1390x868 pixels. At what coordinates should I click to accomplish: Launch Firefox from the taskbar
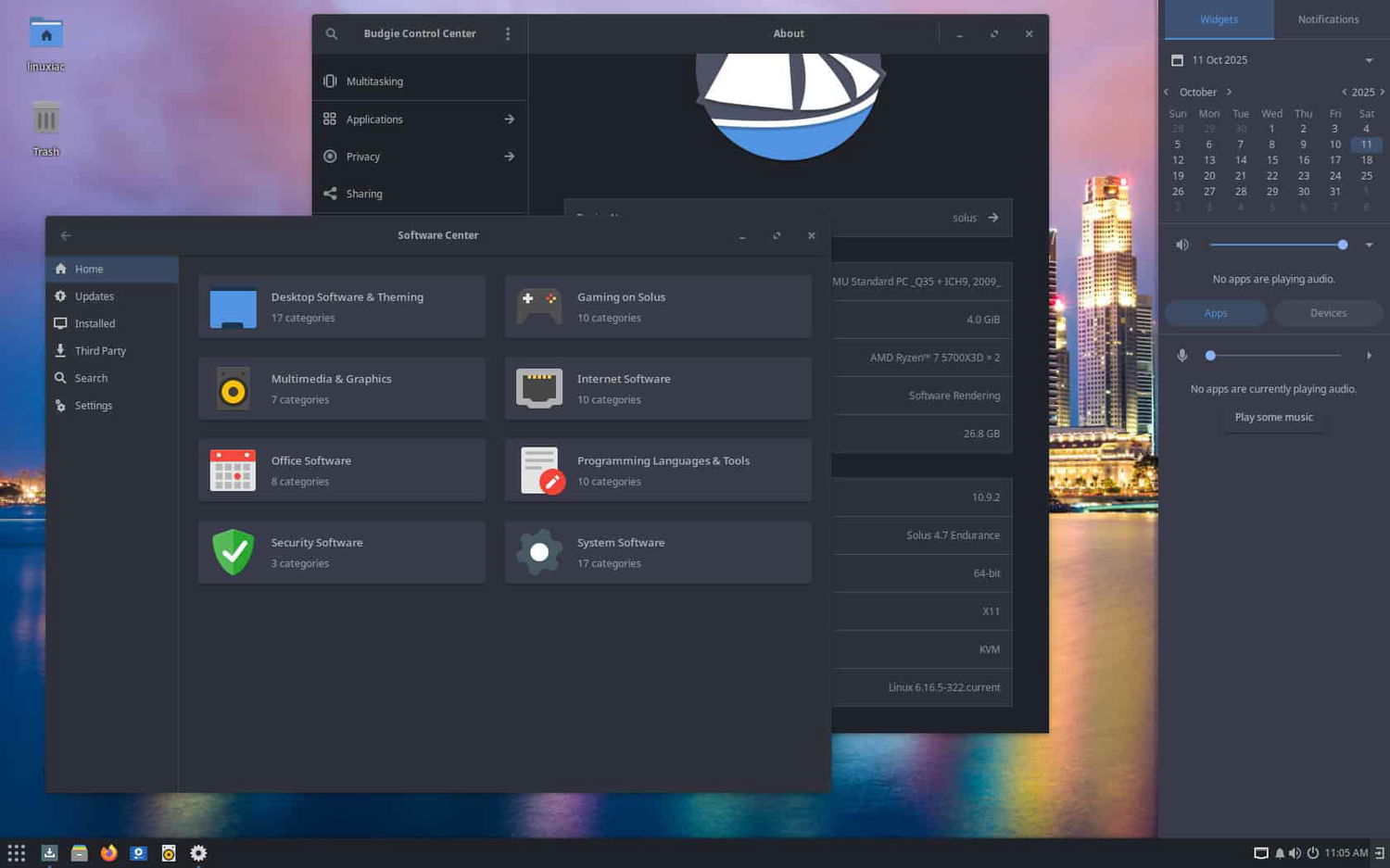coord(109,853)
